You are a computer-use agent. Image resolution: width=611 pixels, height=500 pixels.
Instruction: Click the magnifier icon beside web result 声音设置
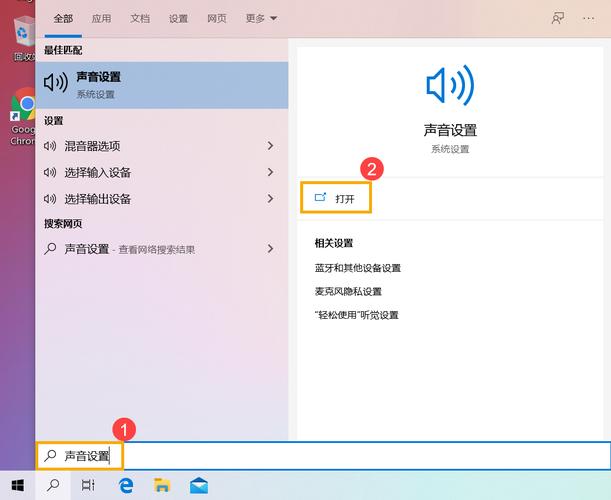(x=50, y=248)
